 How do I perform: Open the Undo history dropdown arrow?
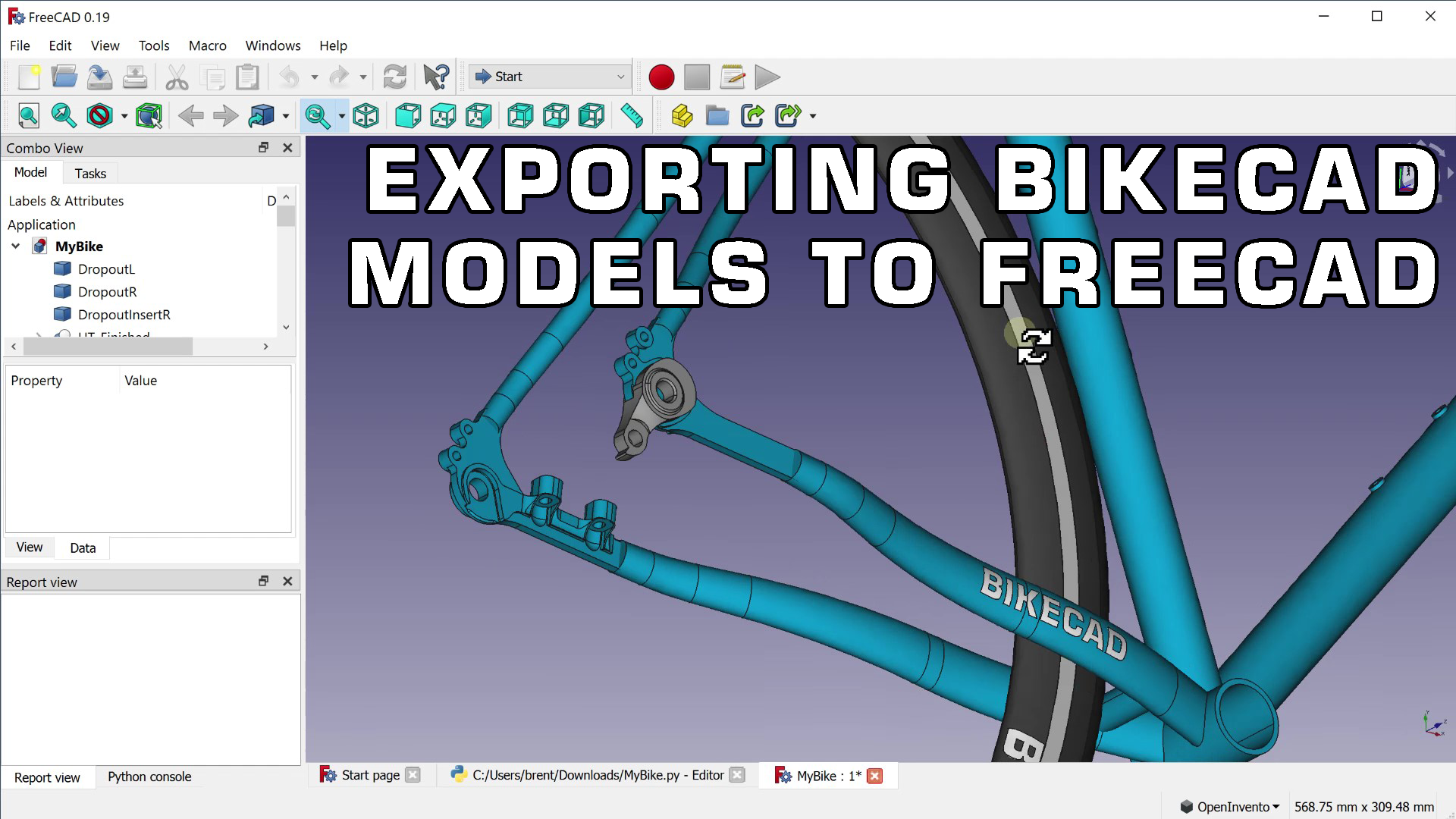coord(314,77)
